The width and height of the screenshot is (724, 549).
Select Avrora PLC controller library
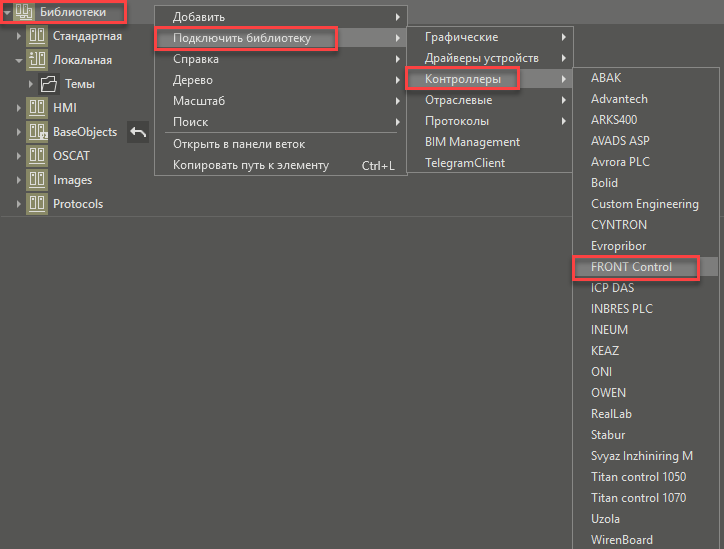[646, 162]
